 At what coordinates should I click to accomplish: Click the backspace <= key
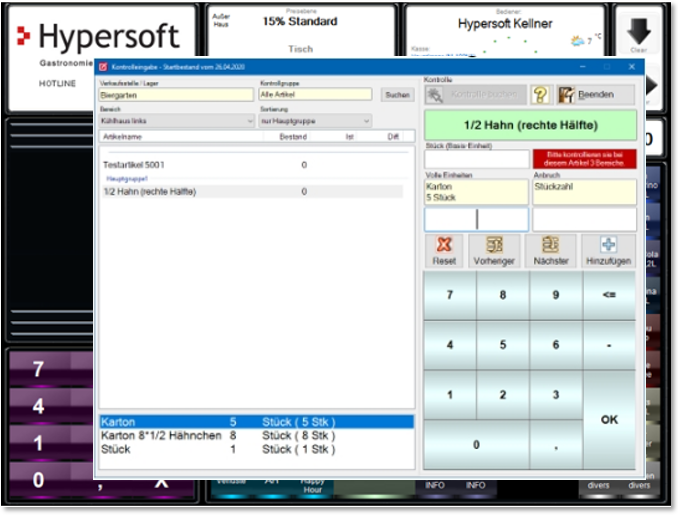coord(609,295)
